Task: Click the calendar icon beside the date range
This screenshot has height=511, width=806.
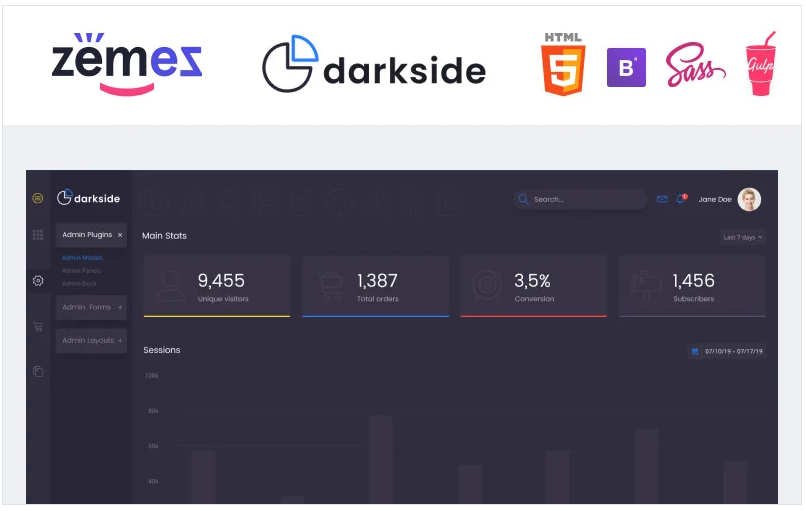Action: (695, 352)
